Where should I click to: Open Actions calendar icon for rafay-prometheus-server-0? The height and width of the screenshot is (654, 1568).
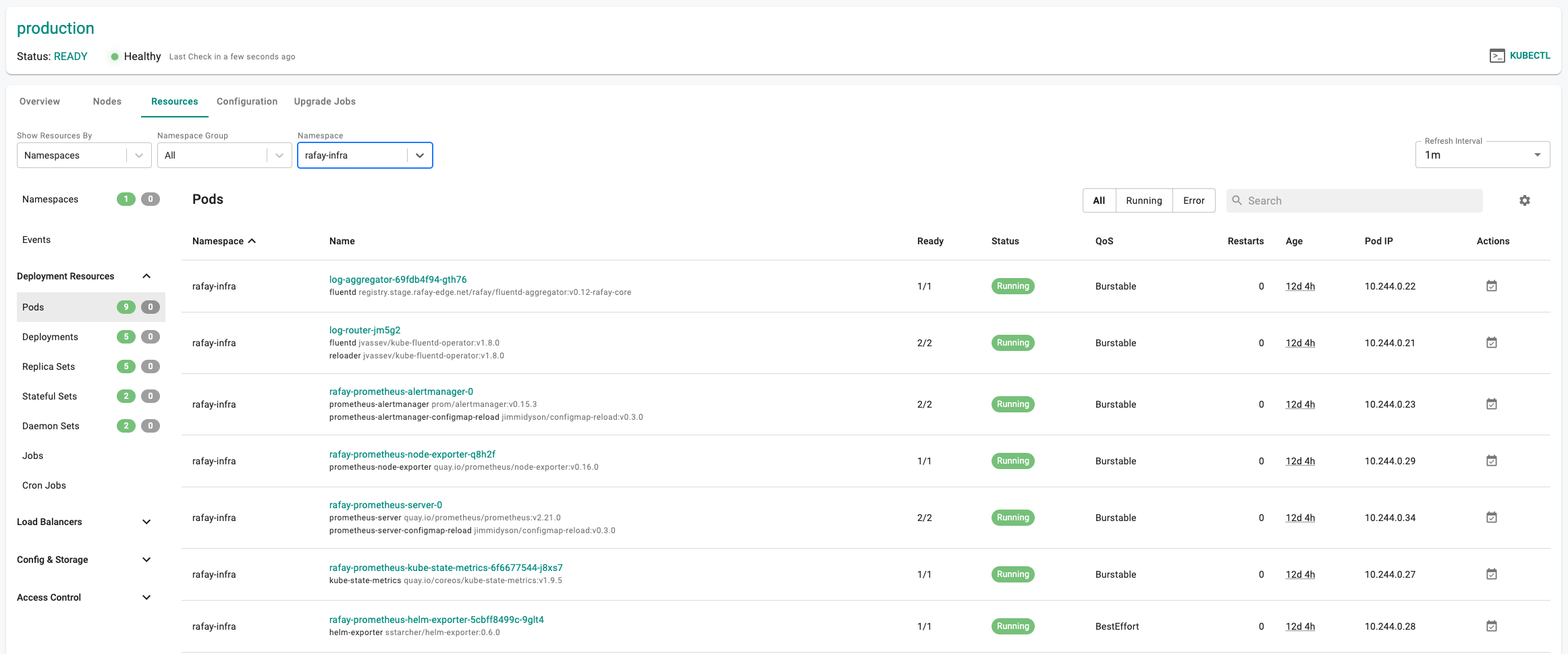pos(1492,517)
